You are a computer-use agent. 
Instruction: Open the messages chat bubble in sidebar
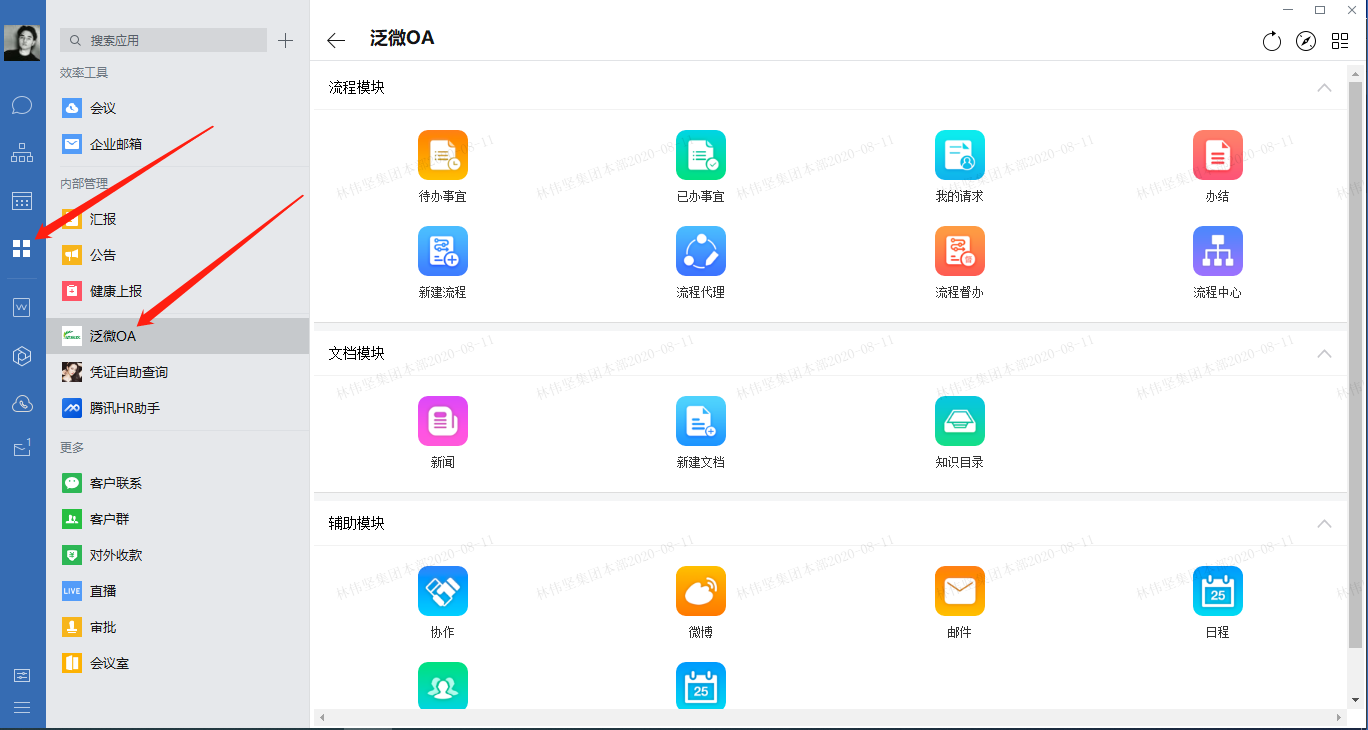coord(22,105)
